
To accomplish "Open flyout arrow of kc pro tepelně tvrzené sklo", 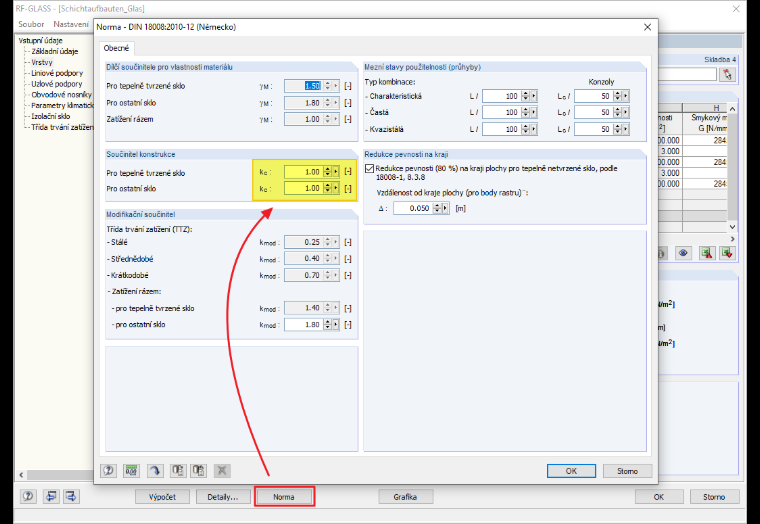I will (x=335, y=172).
